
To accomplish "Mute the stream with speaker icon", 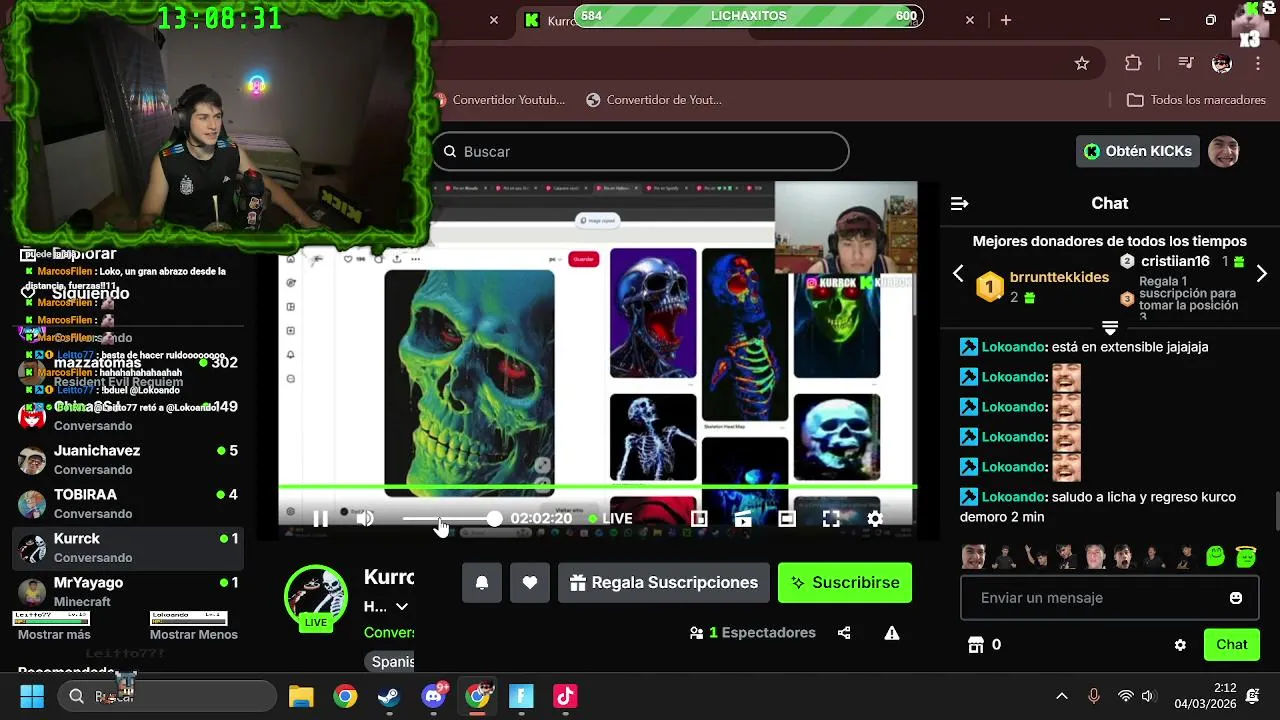I will coord(365,518).
